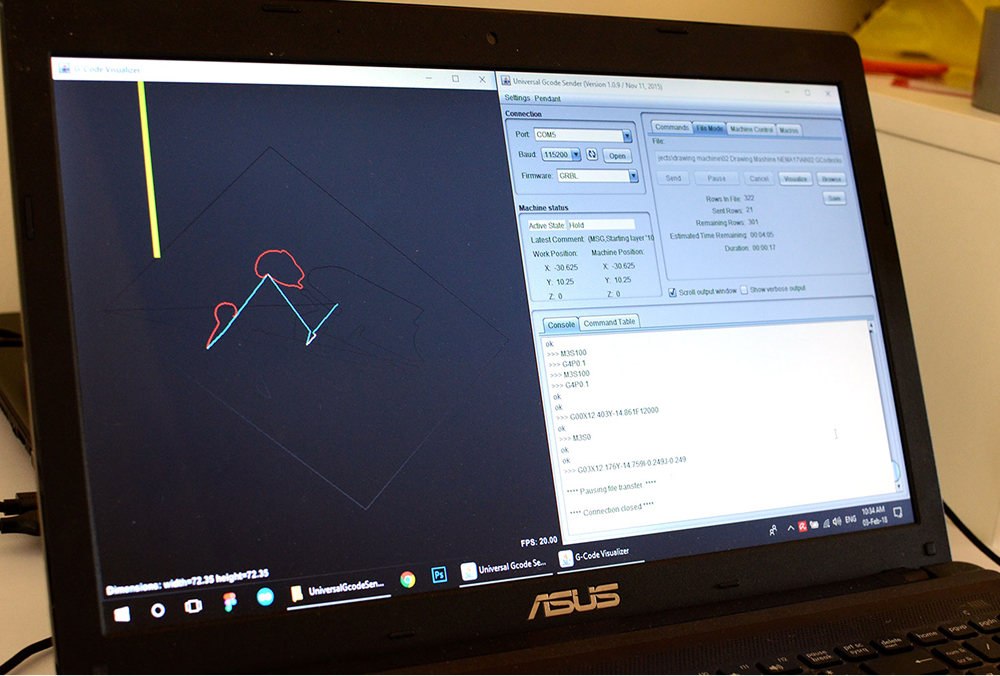Screen dimensions: 1000x676
Task: Launch Figma from the taskbar
Action: pyautogui.click(x=230, y=601)
